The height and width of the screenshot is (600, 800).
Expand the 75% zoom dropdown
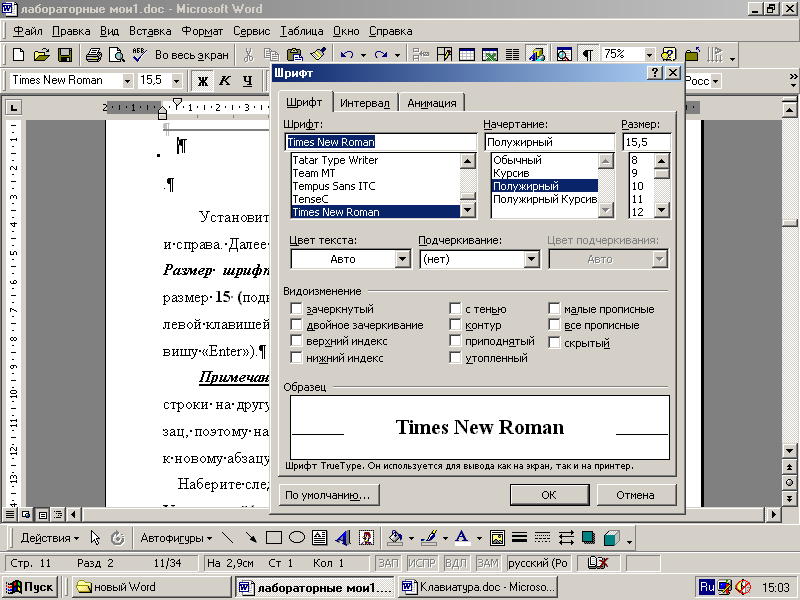(649, 55)
